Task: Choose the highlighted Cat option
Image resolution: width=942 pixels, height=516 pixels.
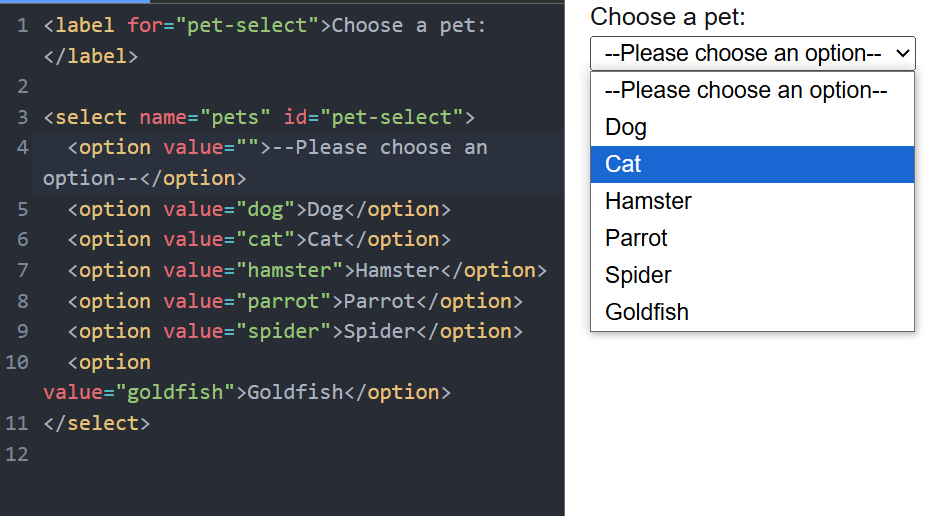Action: coord(623,164)
